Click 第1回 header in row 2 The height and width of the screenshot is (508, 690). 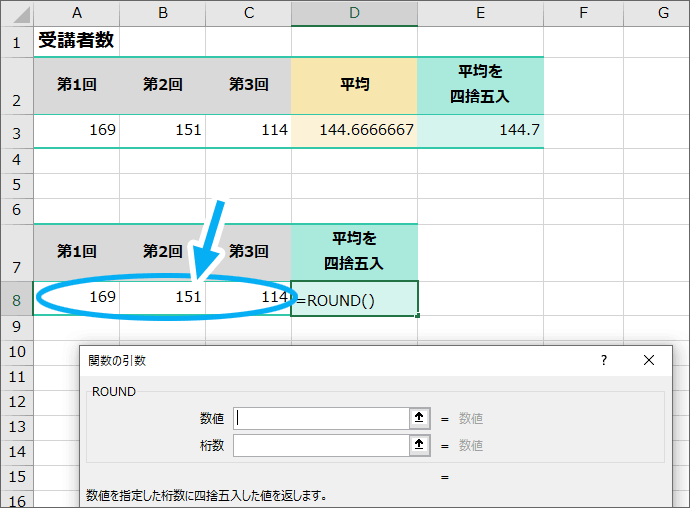(x=77, y=86)
